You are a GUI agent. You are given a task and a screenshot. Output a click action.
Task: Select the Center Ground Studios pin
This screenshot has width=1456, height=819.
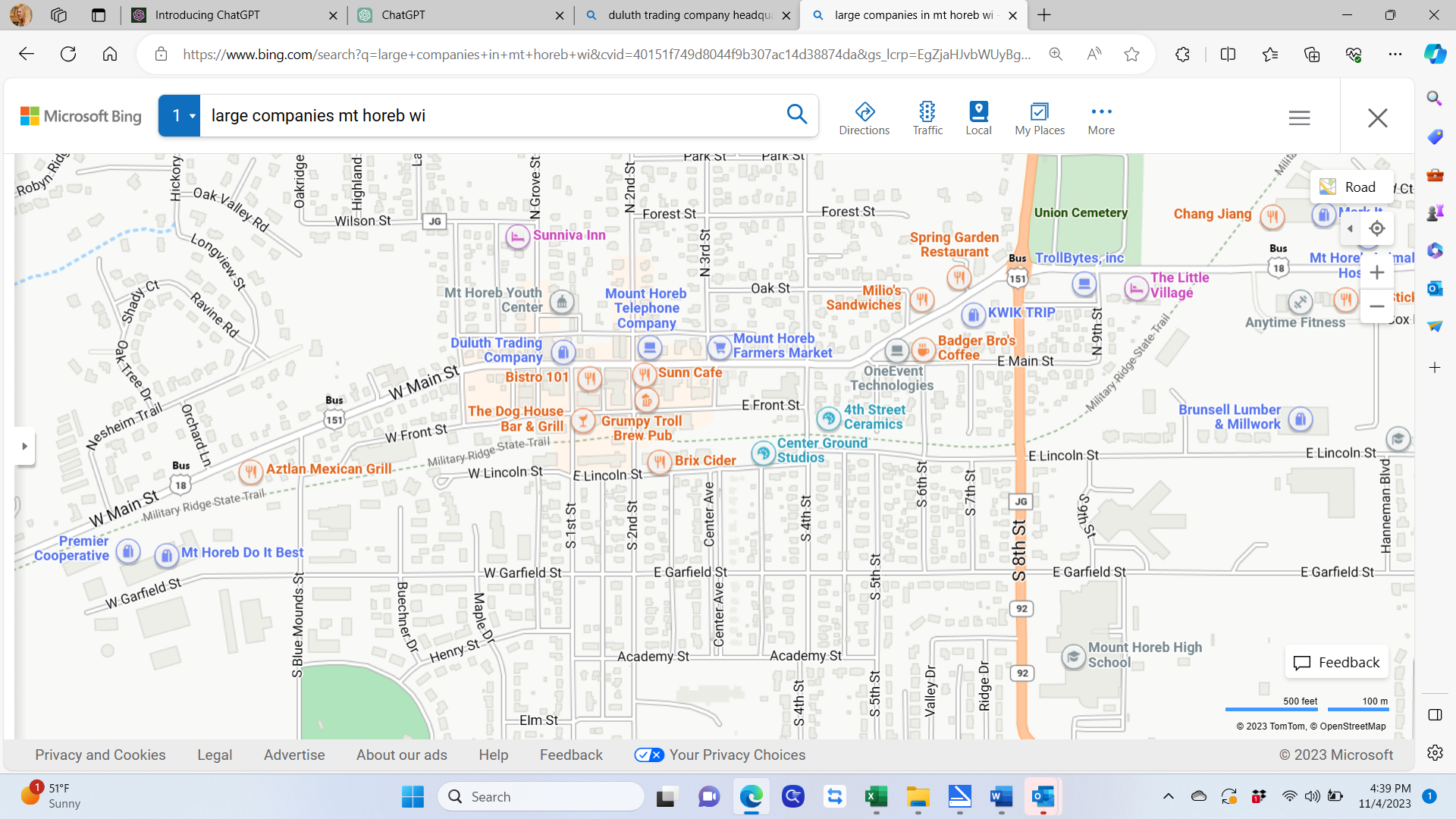[763, 453]
